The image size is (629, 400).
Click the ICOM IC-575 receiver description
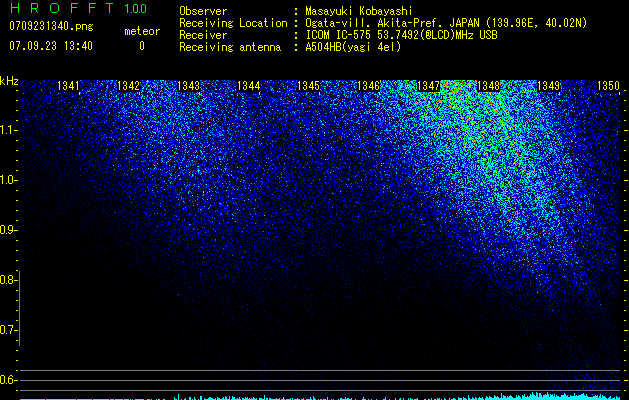pos(401,35)
